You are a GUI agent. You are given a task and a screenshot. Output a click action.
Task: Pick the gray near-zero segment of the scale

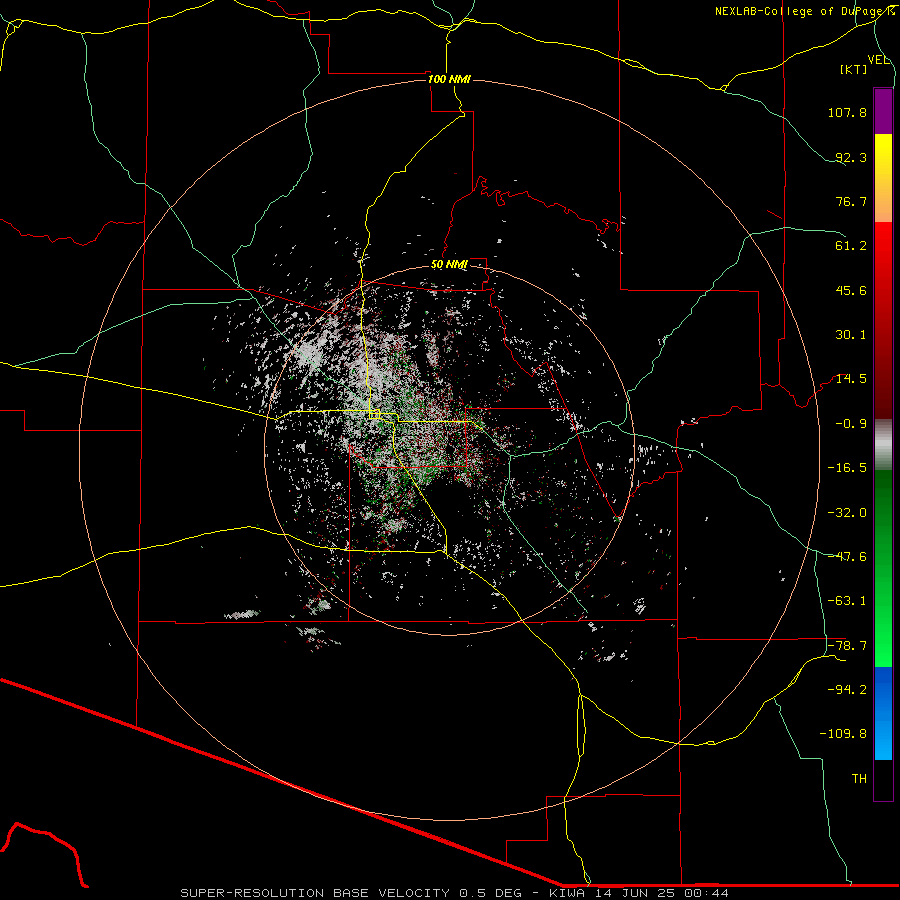coord(883,445)
